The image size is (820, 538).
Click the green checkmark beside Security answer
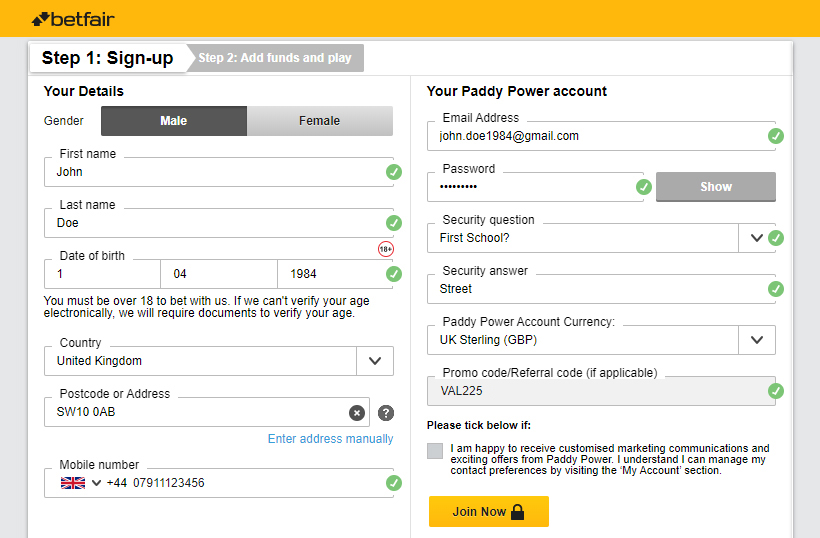[x=776, y=289]
